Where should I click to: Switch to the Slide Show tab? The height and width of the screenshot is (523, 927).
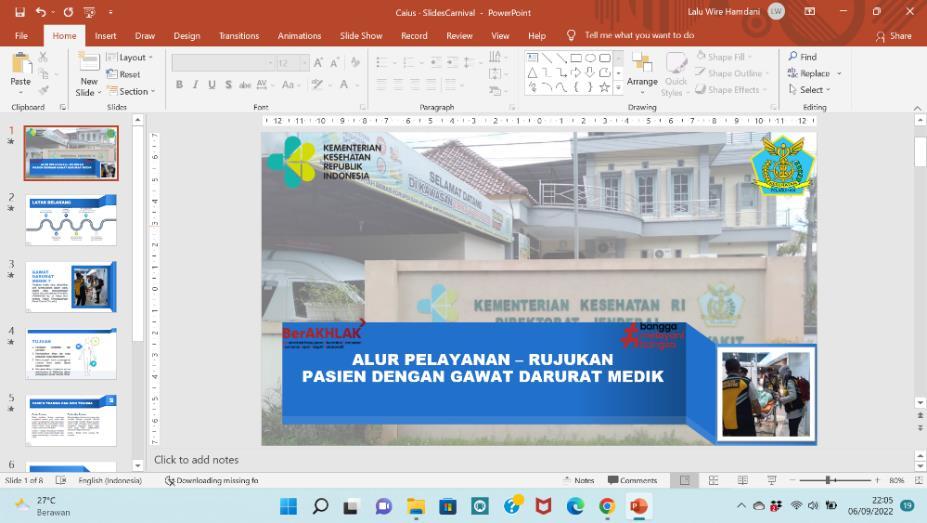[361, 35]
